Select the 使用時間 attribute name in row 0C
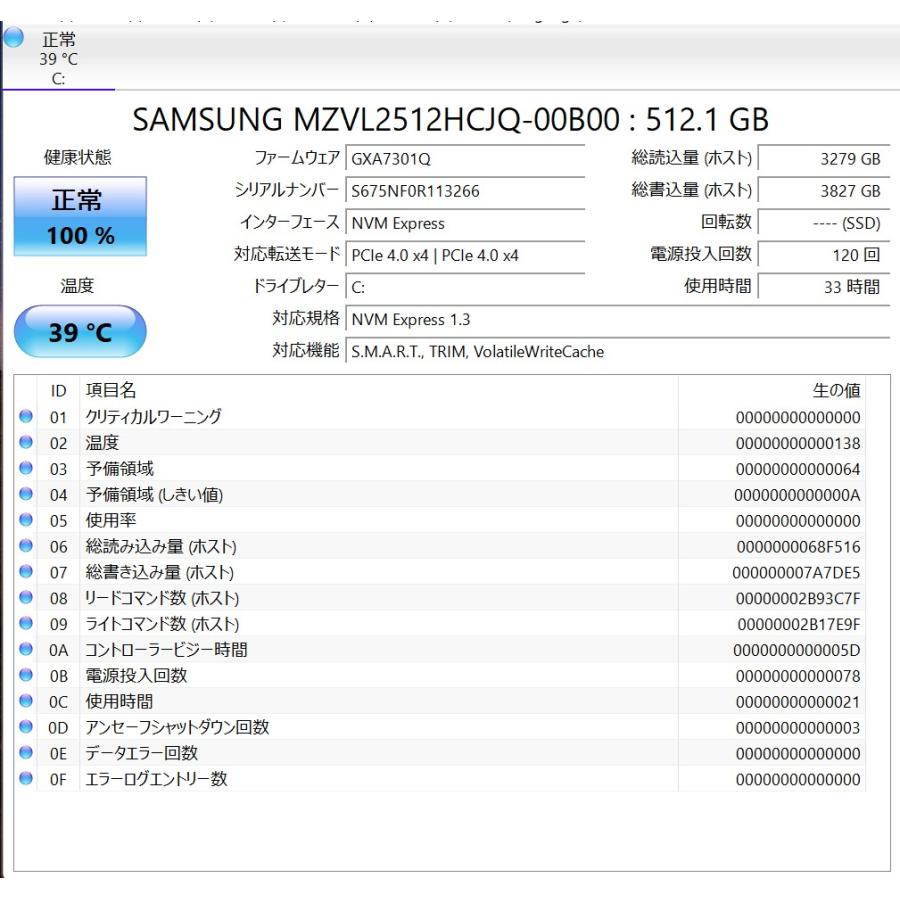This screenshot has height=900, width=900. coord(119,701)
